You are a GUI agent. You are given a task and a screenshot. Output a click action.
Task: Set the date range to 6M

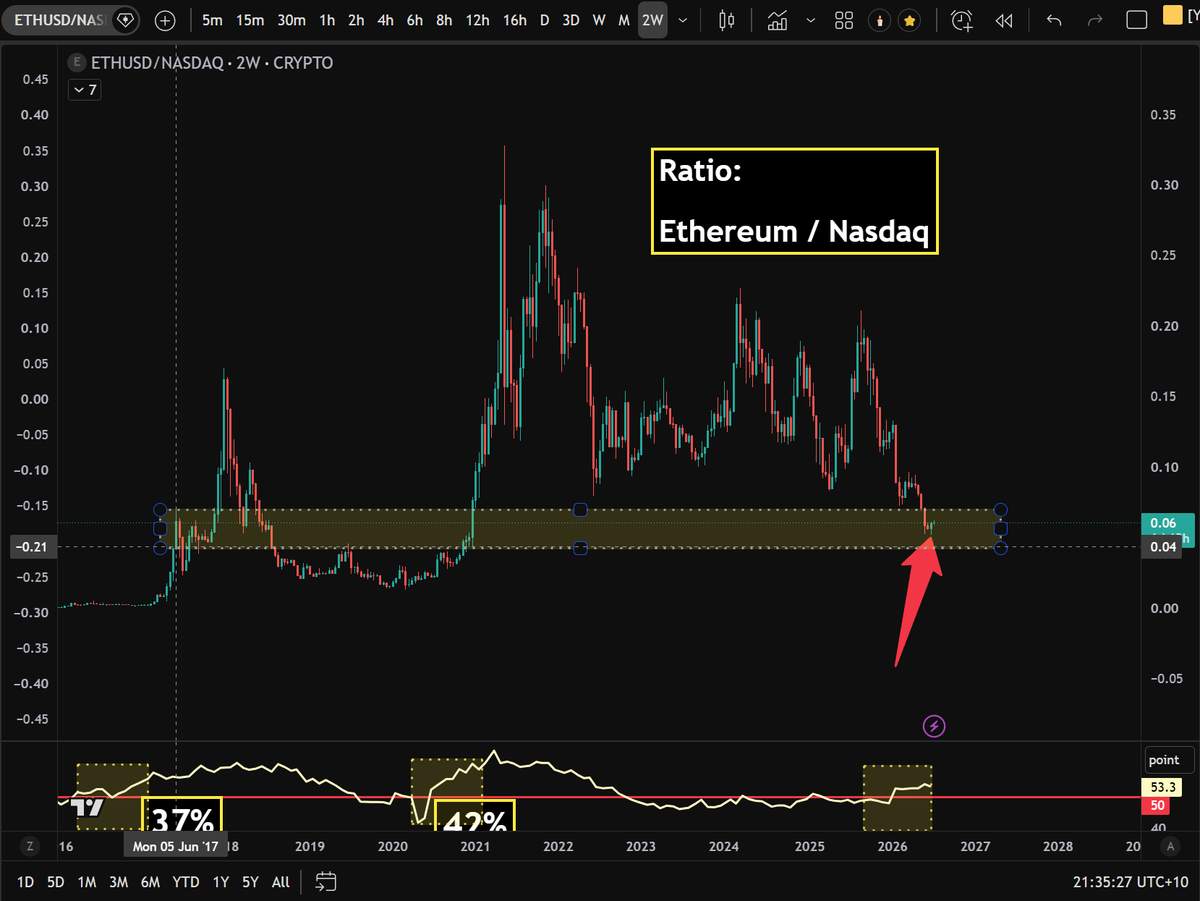150,882
